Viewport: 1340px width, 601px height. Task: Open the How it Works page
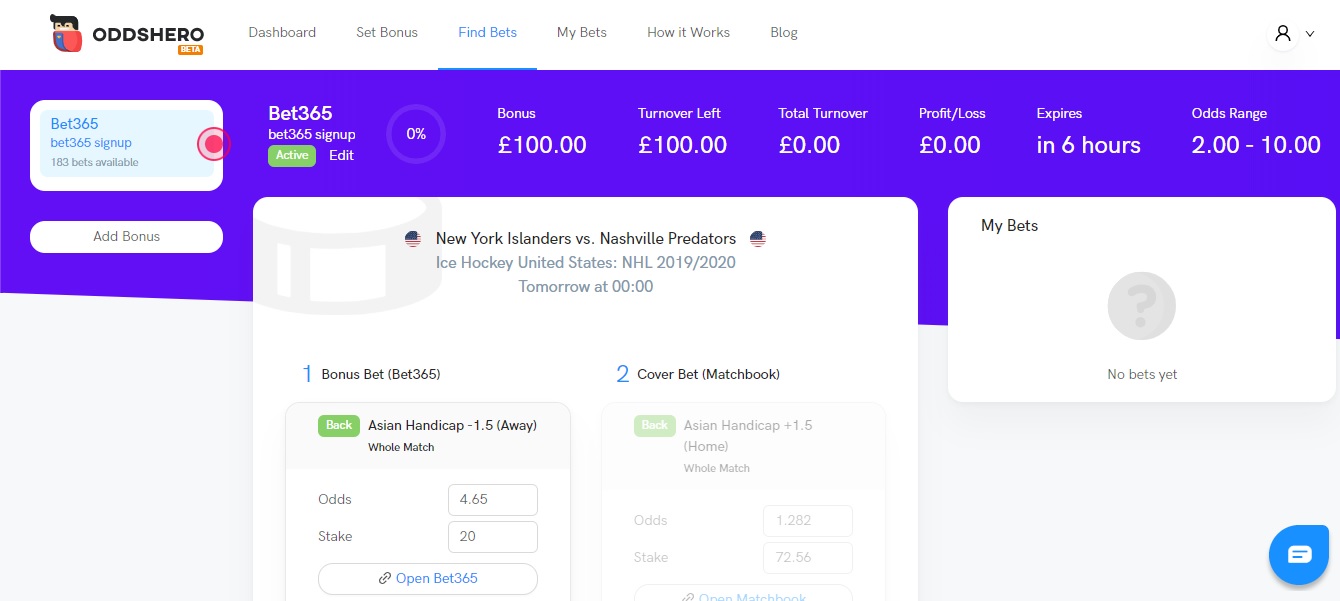click(688, 32)
